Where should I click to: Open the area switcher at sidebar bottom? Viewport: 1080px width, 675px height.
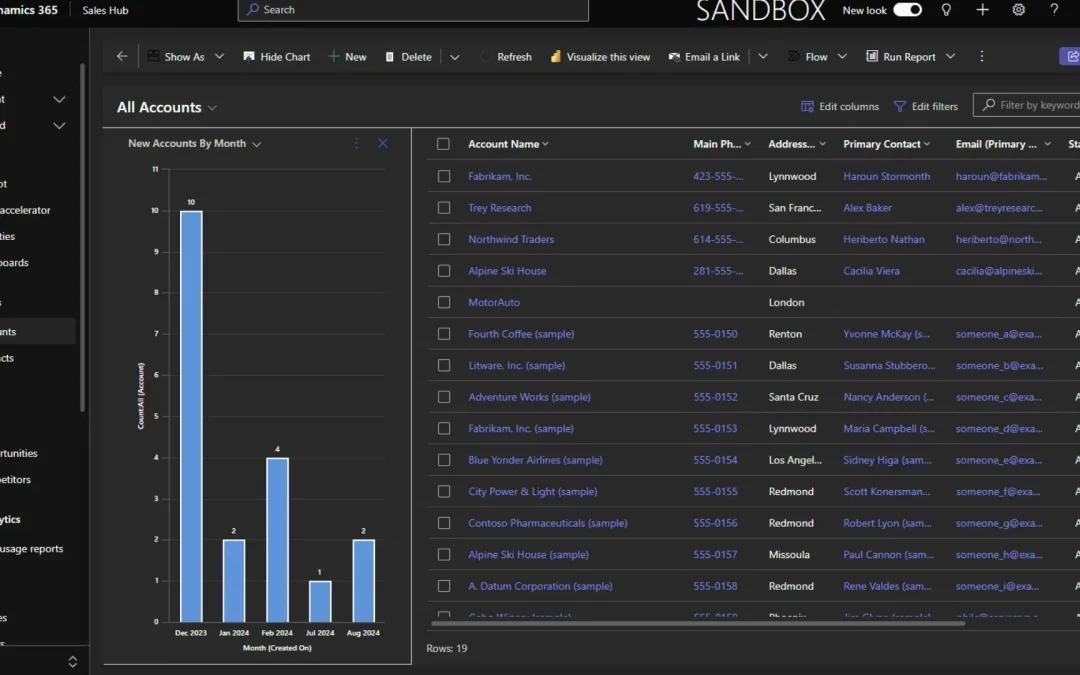[72, 662]
